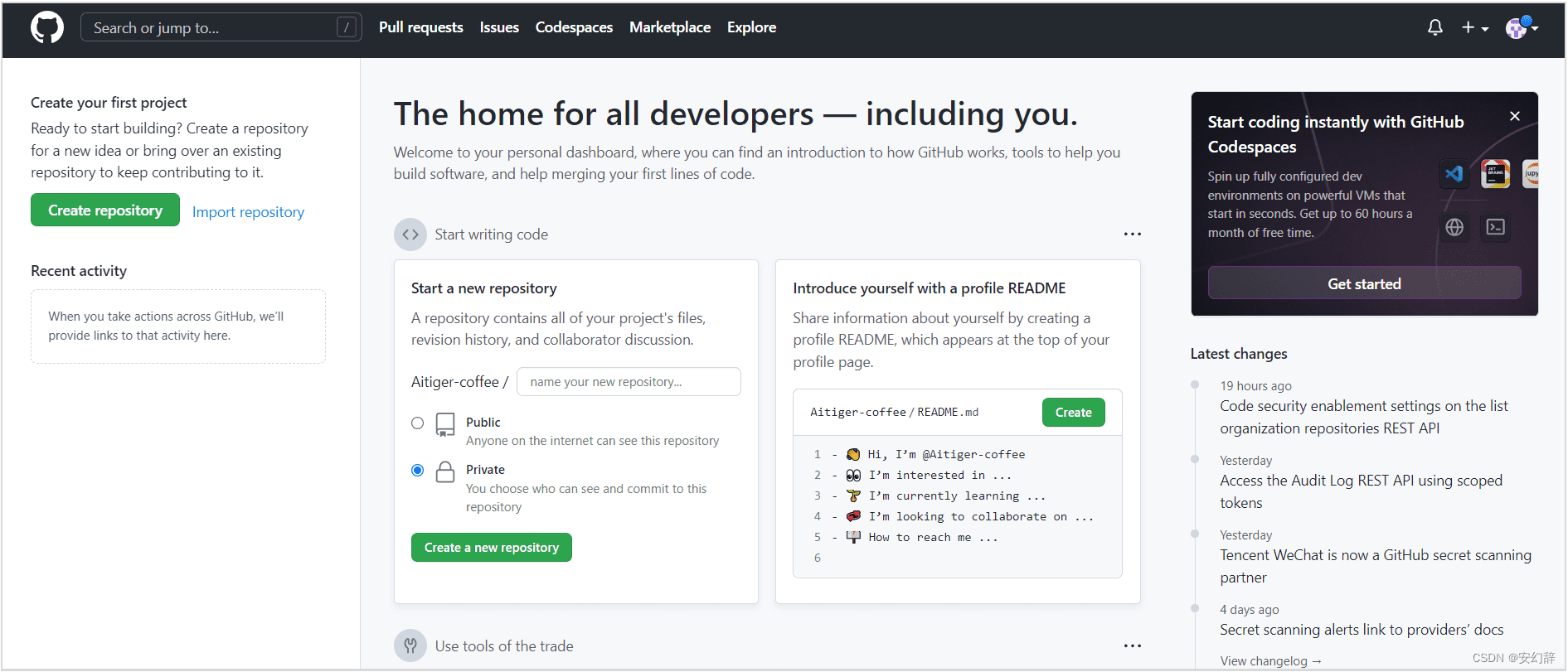Viewport: 1568px width, 672px height.
Task: Click Get started for Codespaces
Action: (x=1364, y=283)
